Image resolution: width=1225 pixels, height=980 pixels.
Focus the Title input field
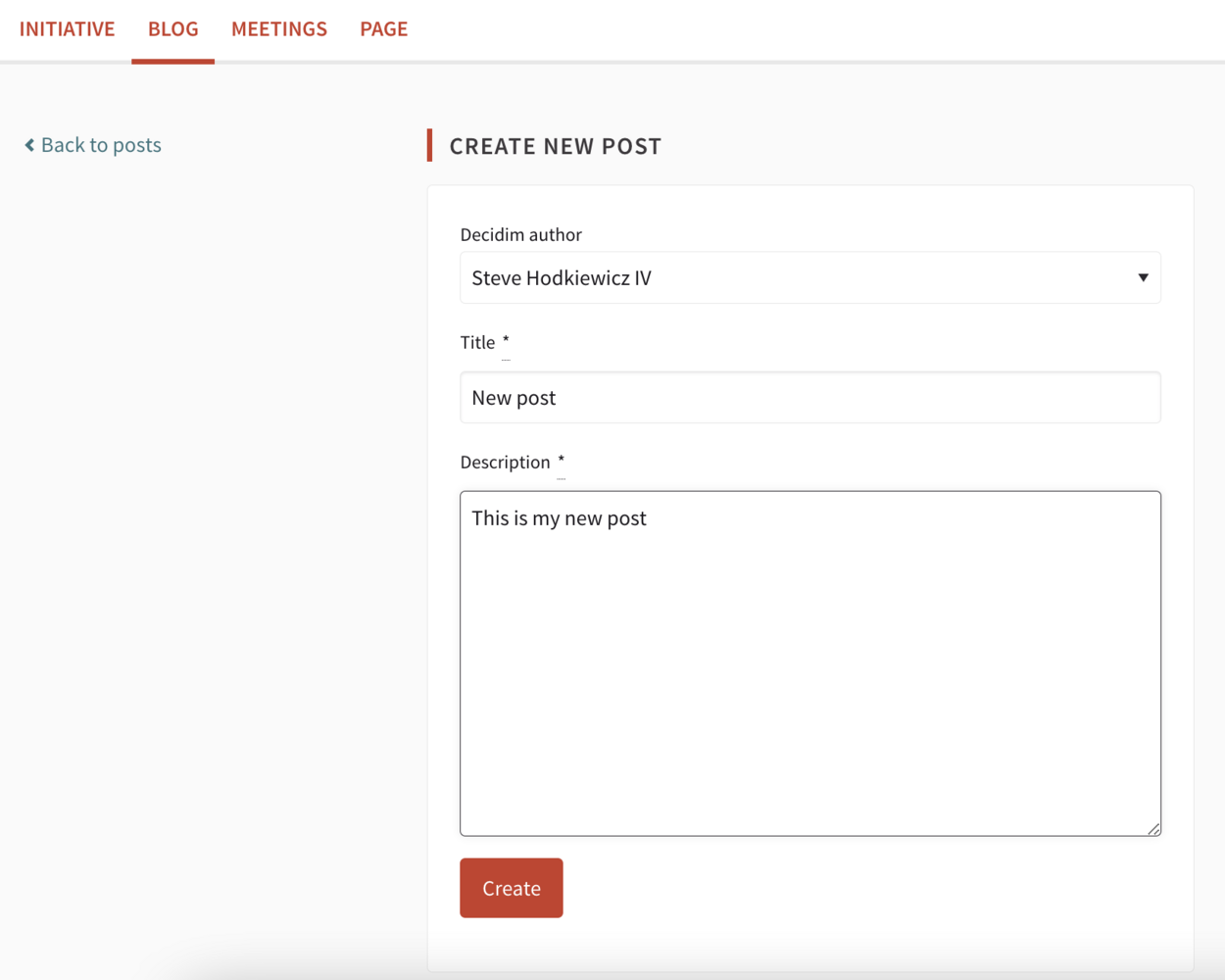coord(809,398)
